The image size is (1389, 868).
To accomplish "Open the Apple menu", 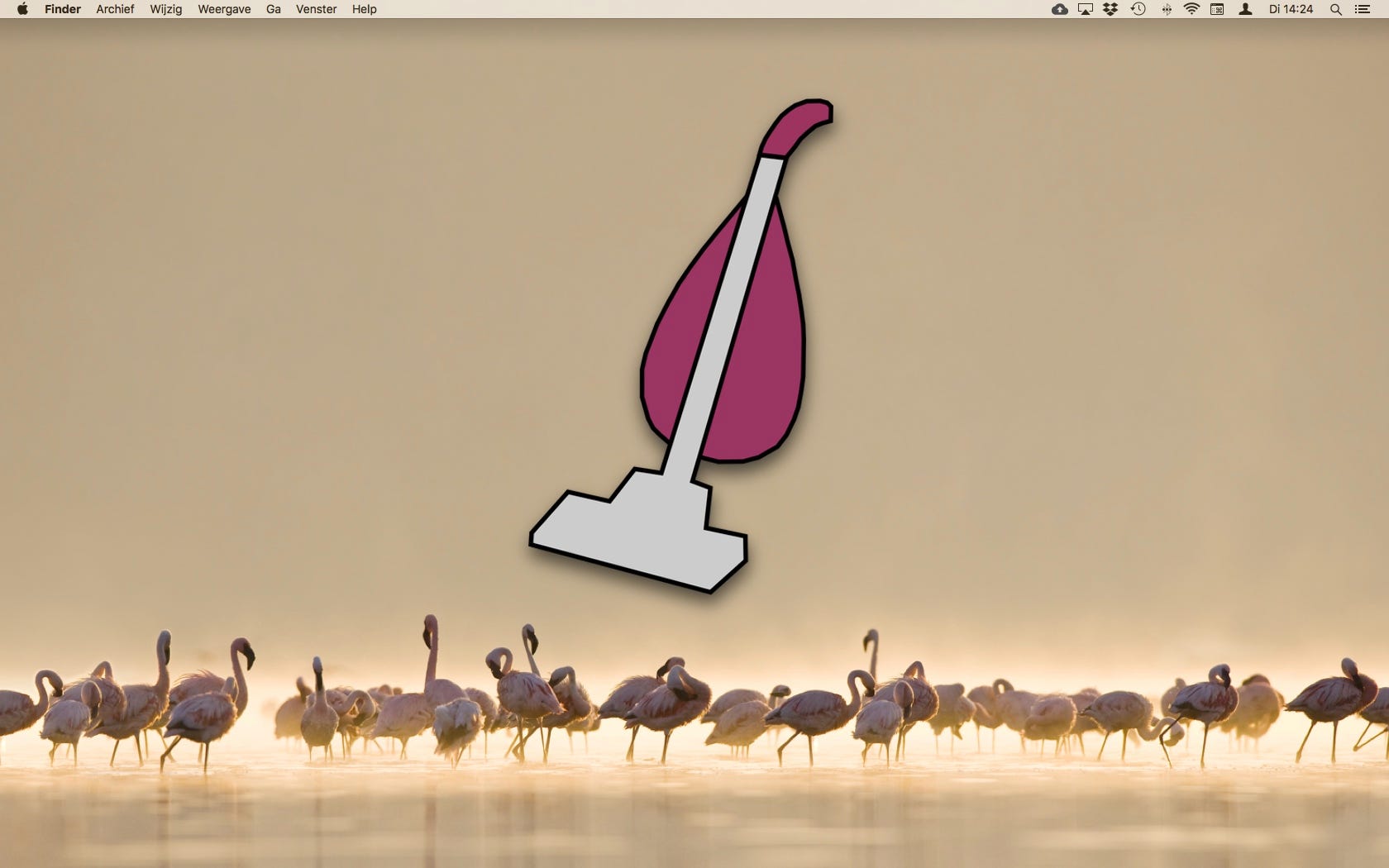I will click(22, 9).
